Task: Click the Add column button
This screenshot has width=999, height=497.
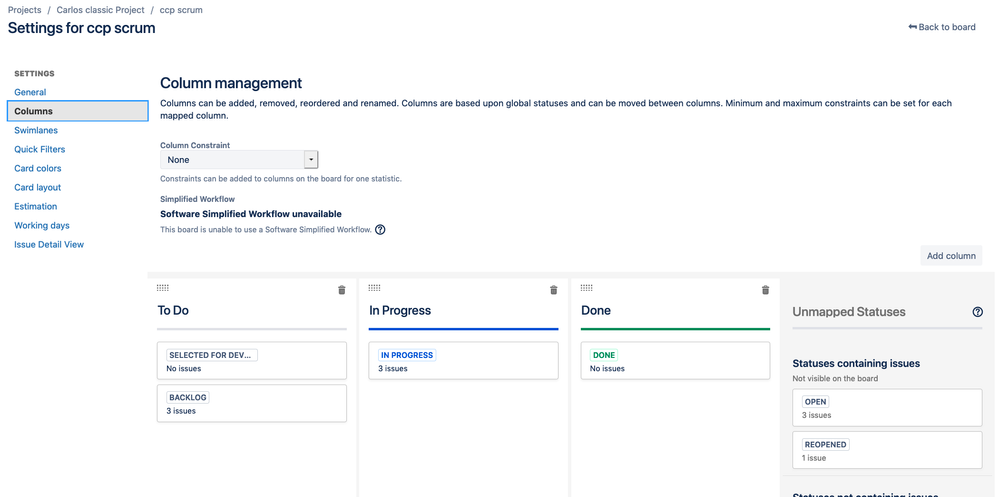Action: click(x=951, y=256)
